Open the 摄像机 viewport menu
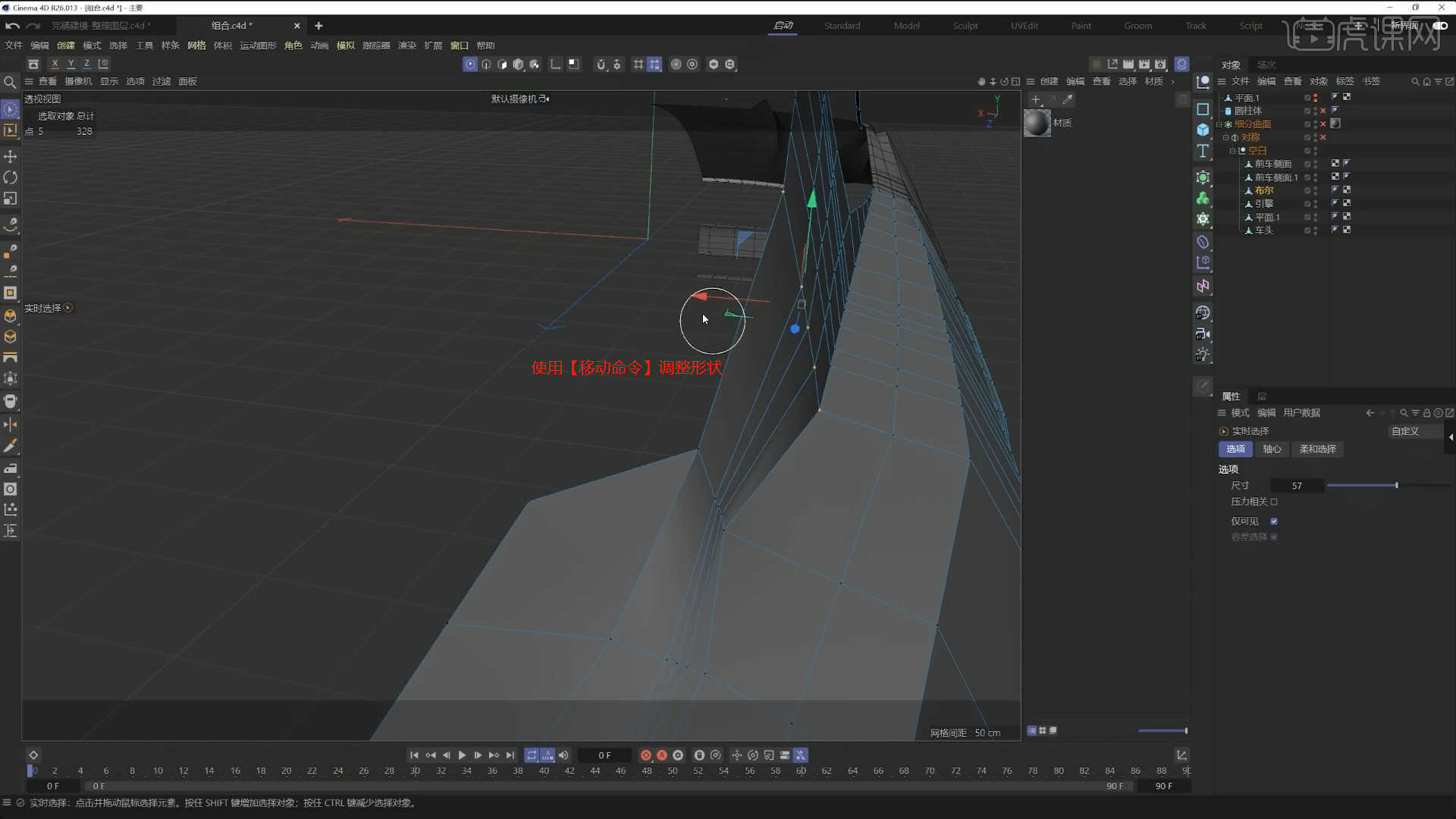 78,82
